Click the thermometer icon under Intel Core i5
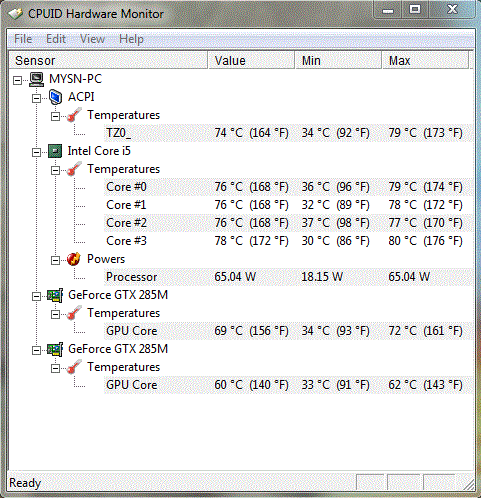Viewport: 481px width, 498px height. pyautogui.click(x=74, y=169)
